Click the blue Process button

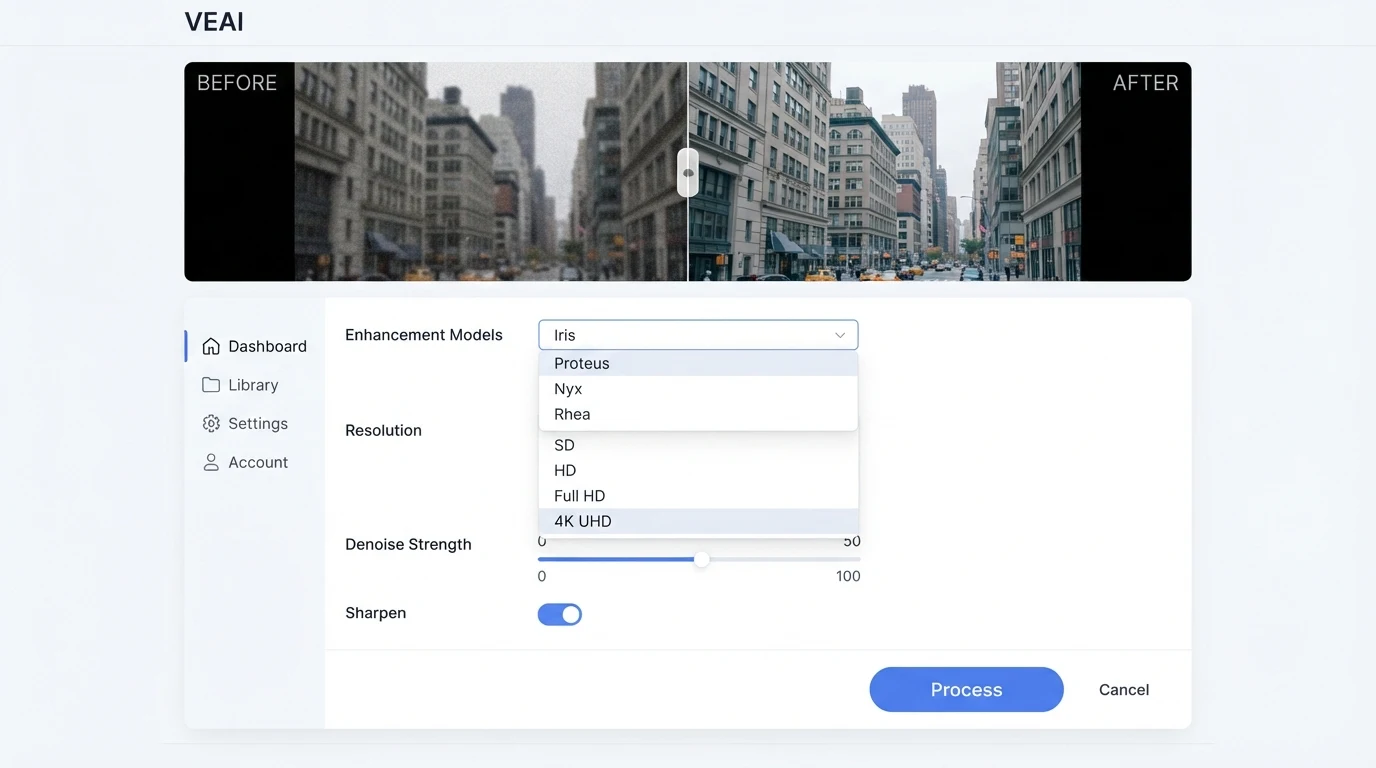(966, 689)
